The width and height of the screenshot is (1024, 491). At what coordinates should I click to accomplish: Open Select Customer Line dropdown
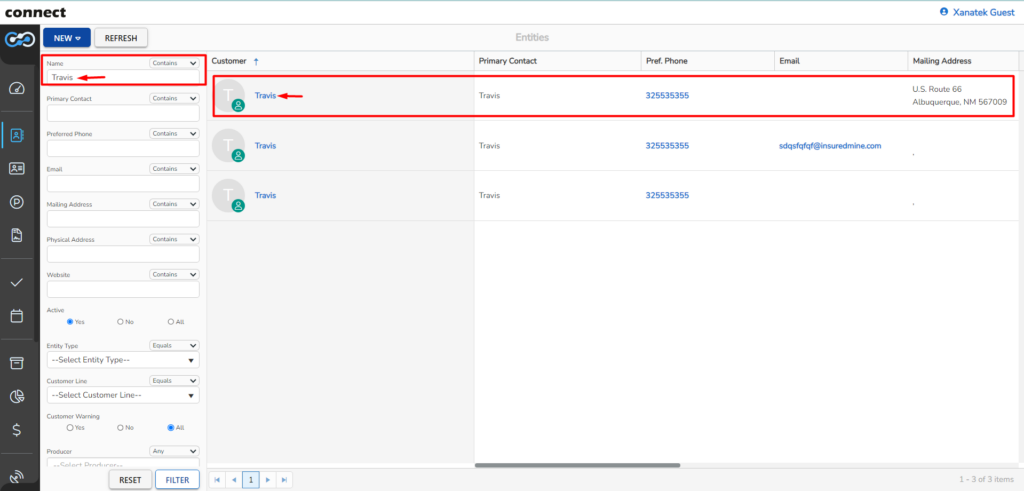pos(123,395)
